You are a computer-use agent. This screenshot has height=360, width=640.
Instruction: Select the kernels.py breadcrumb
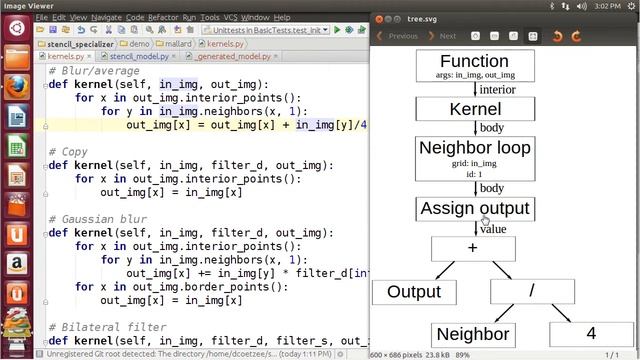221,44
